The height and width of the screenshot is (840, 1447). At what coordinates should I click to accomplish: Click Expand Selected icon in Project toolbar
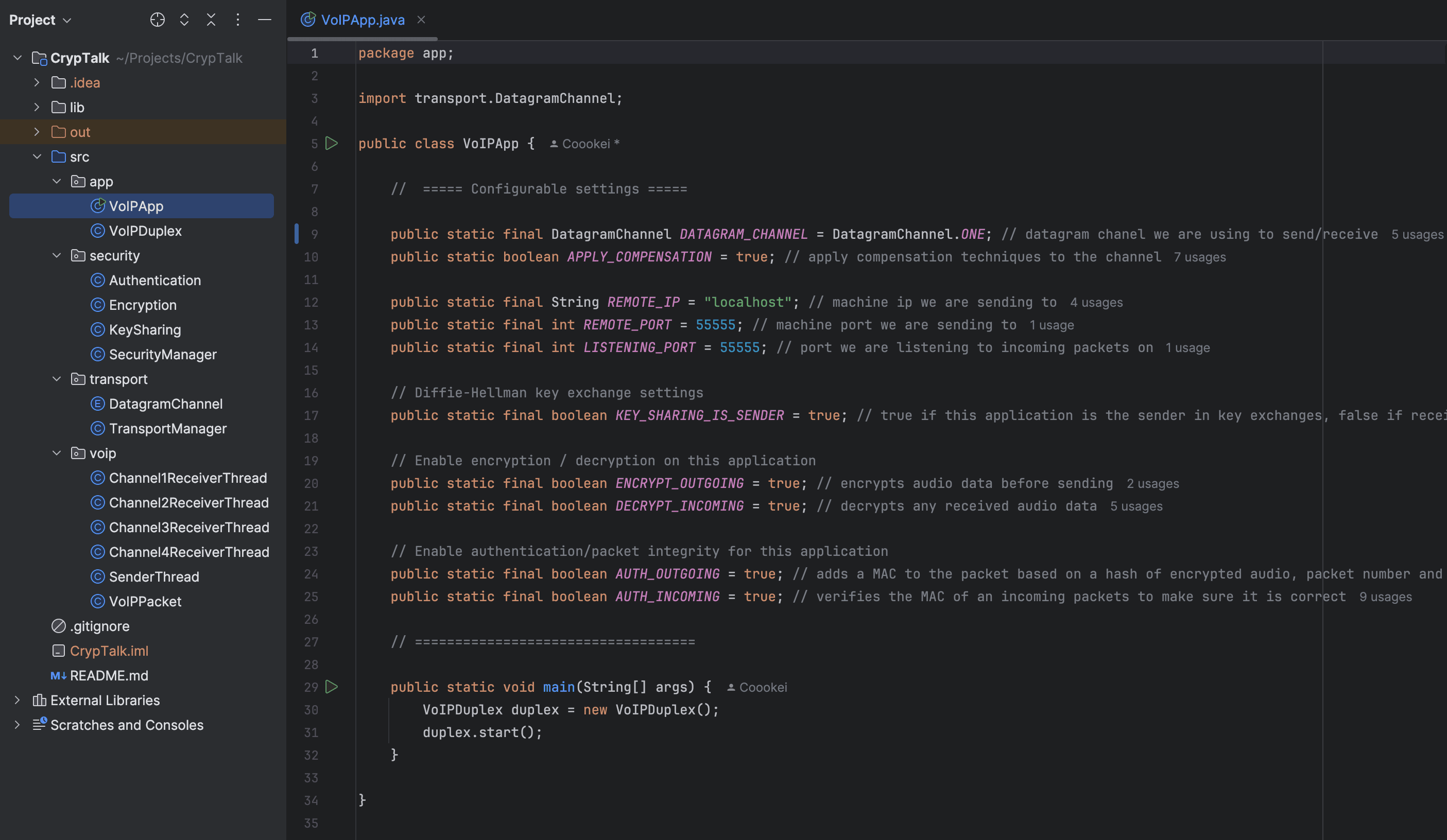pos(184,20)
